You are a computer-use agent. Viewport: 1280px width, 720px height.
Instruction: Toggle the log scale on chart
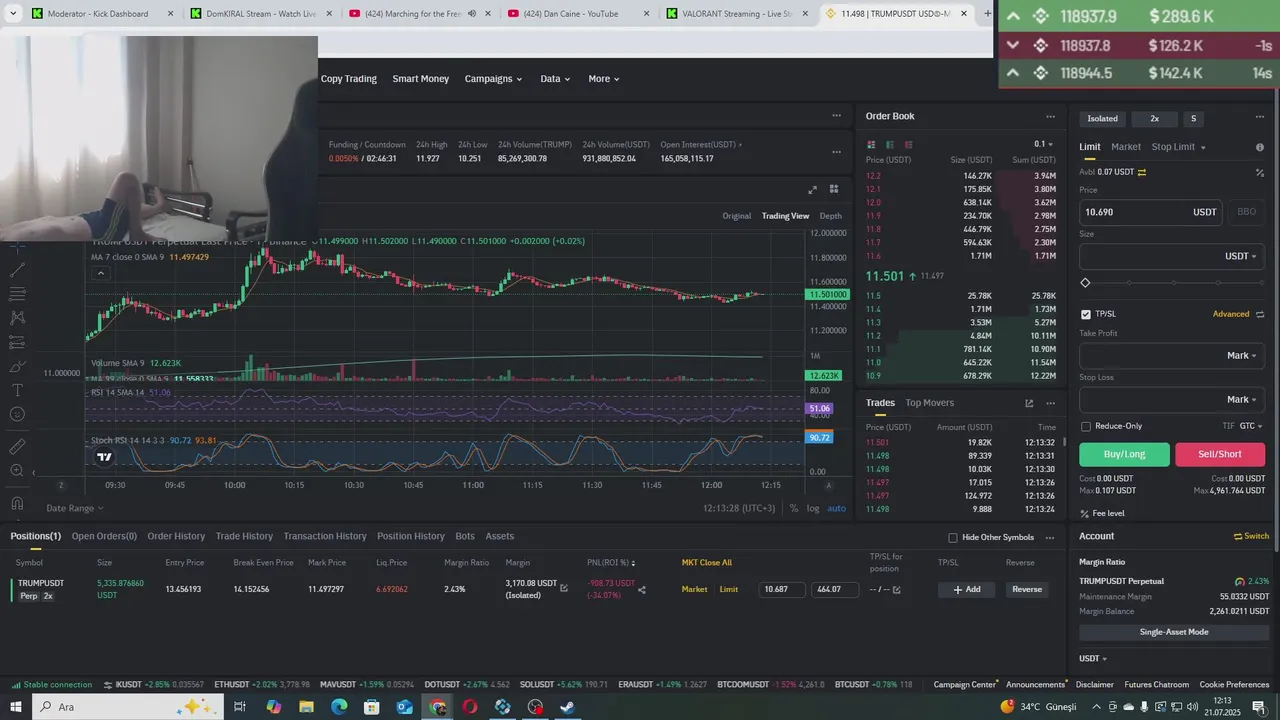tap(813, 508)
